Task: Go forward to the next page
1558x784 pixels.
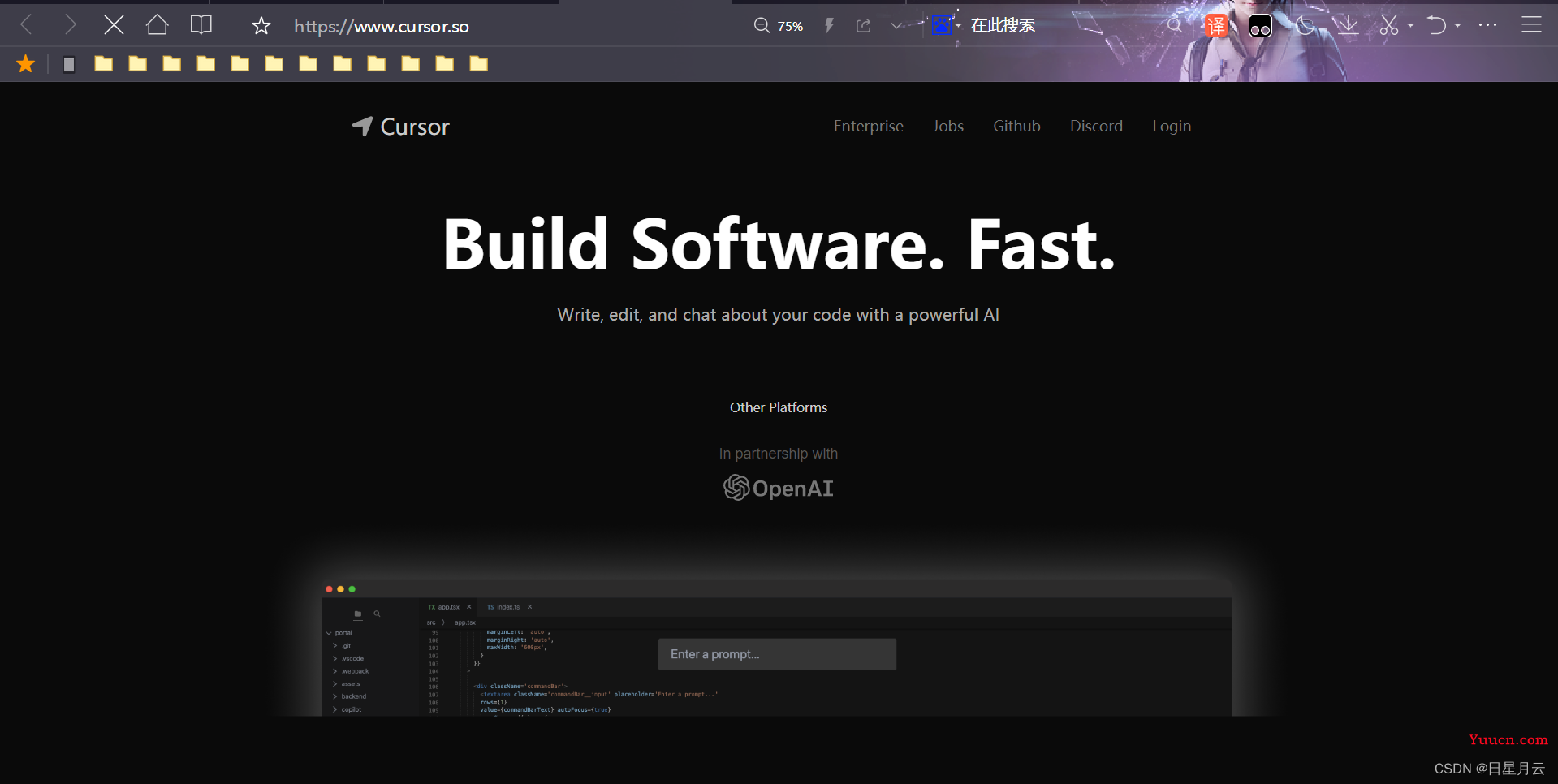Action: point(70,25)
